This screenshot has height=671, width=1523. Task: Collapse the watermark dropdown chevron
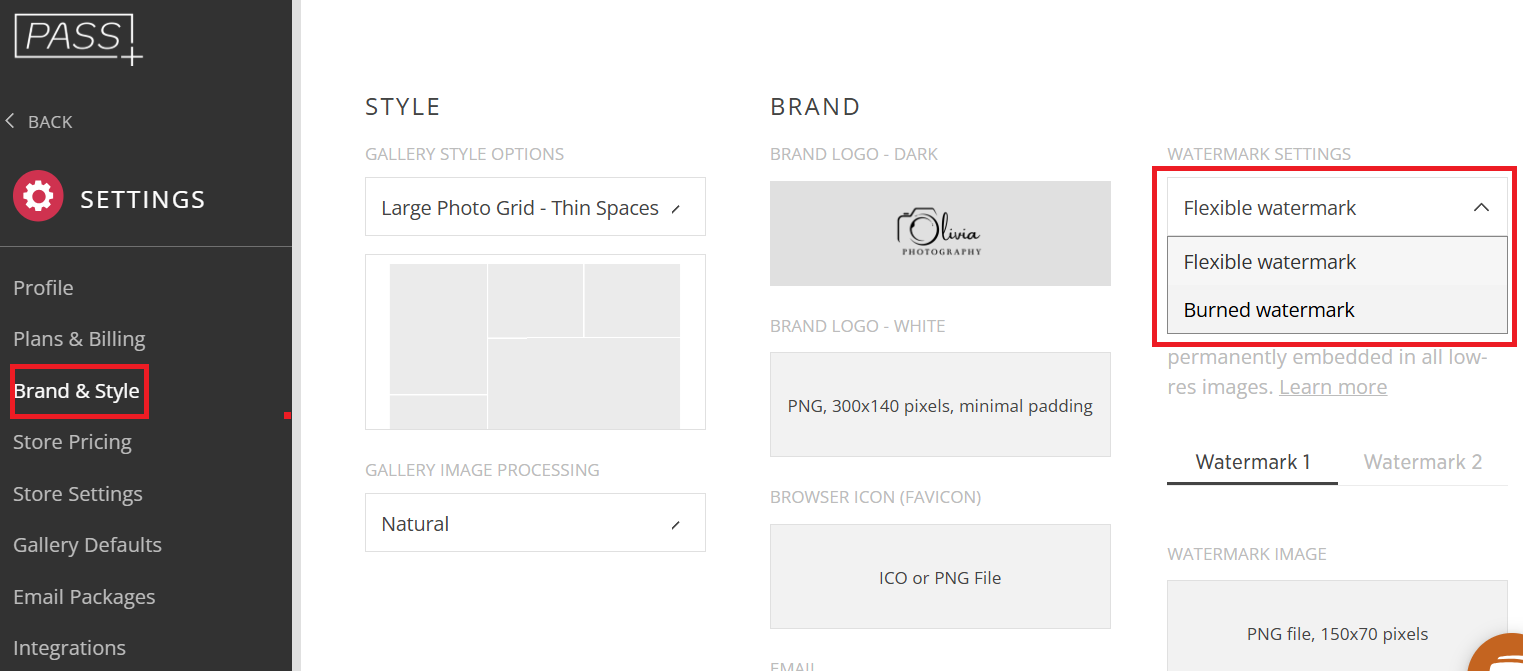pos(1481,208)
